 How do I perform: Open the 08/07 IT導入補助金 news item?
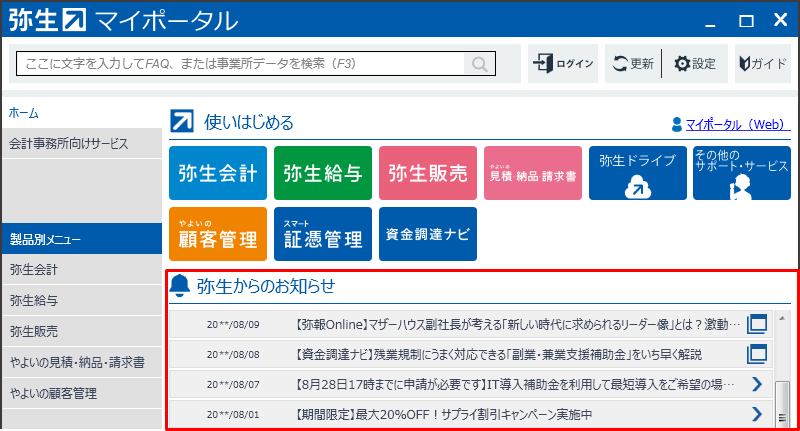pyautogui.click(x=470, y=384)
